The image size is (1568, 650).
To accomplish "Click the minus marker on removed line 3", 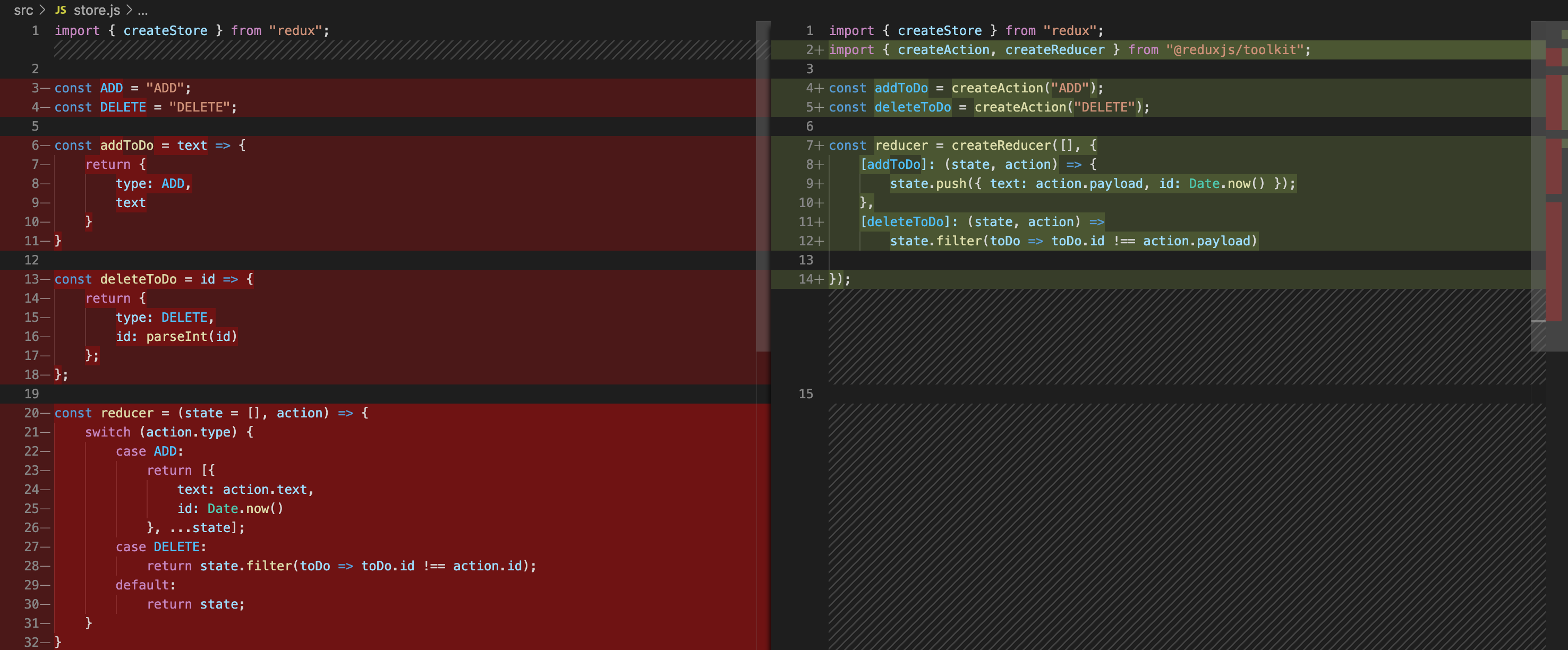I will pyautogui.click(x=45, y=88).
